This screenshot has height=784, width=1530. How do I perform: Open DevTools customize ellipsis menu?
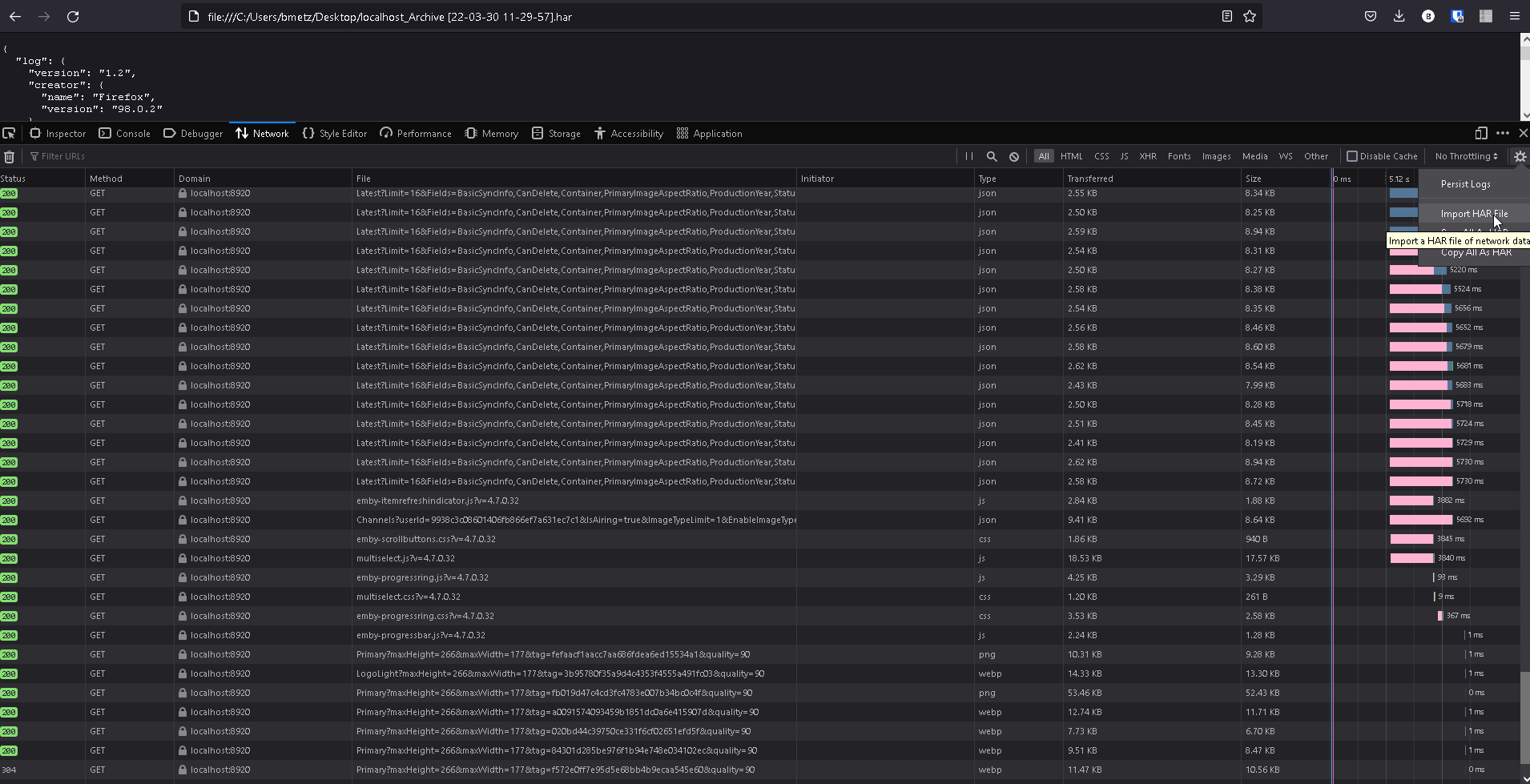coord(1503,134)
